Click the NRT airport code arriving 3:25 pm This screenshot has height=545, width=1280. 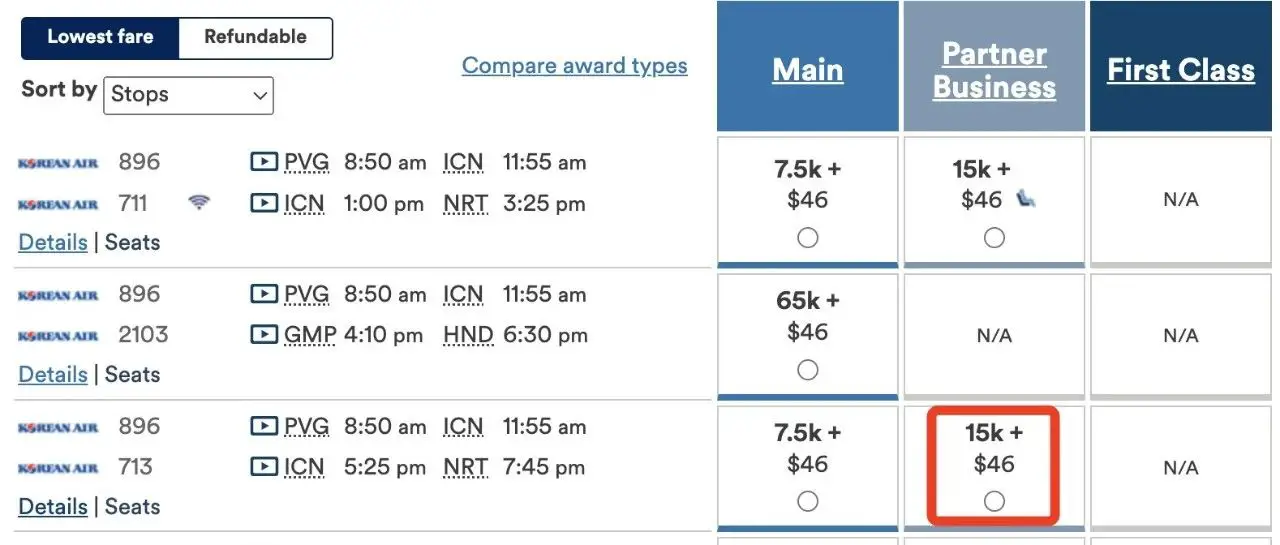click(465, 204)
